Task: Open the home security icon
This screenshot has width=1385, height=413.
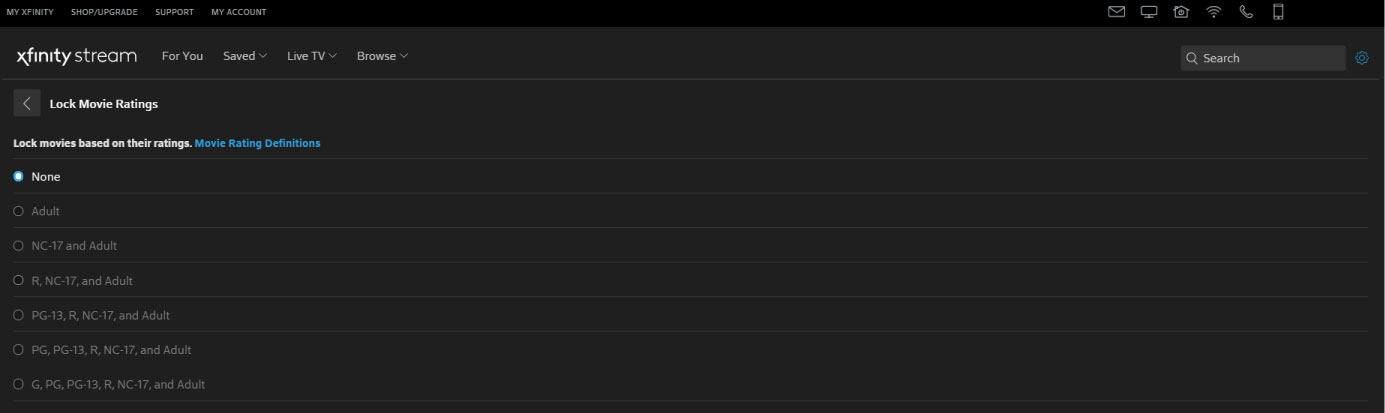Action: point(1181,12)
